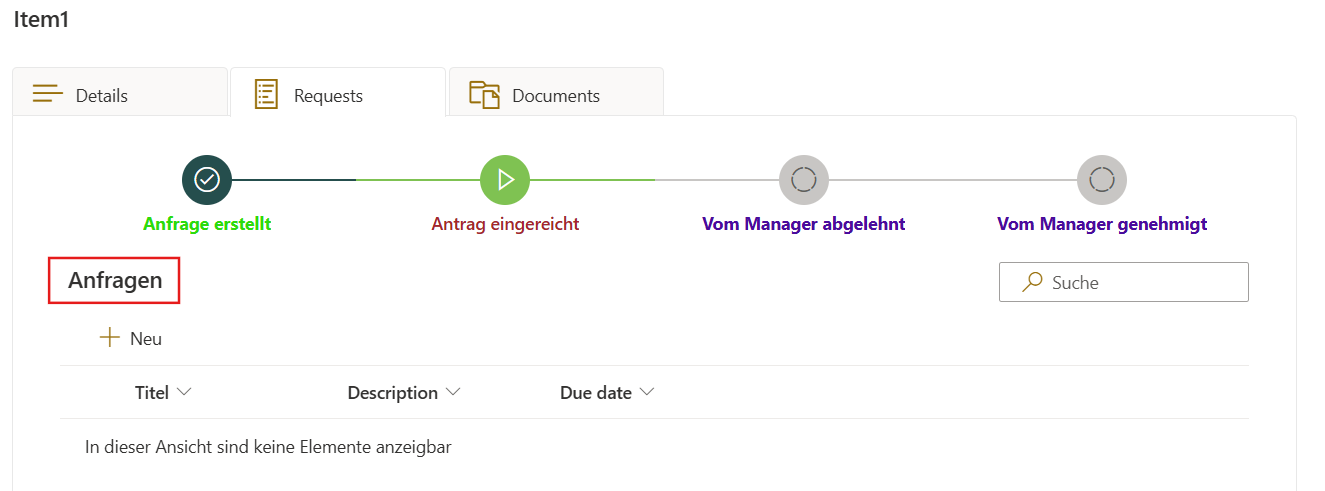
Task: Expand the Due date column chevron
Action: (647, 392)
